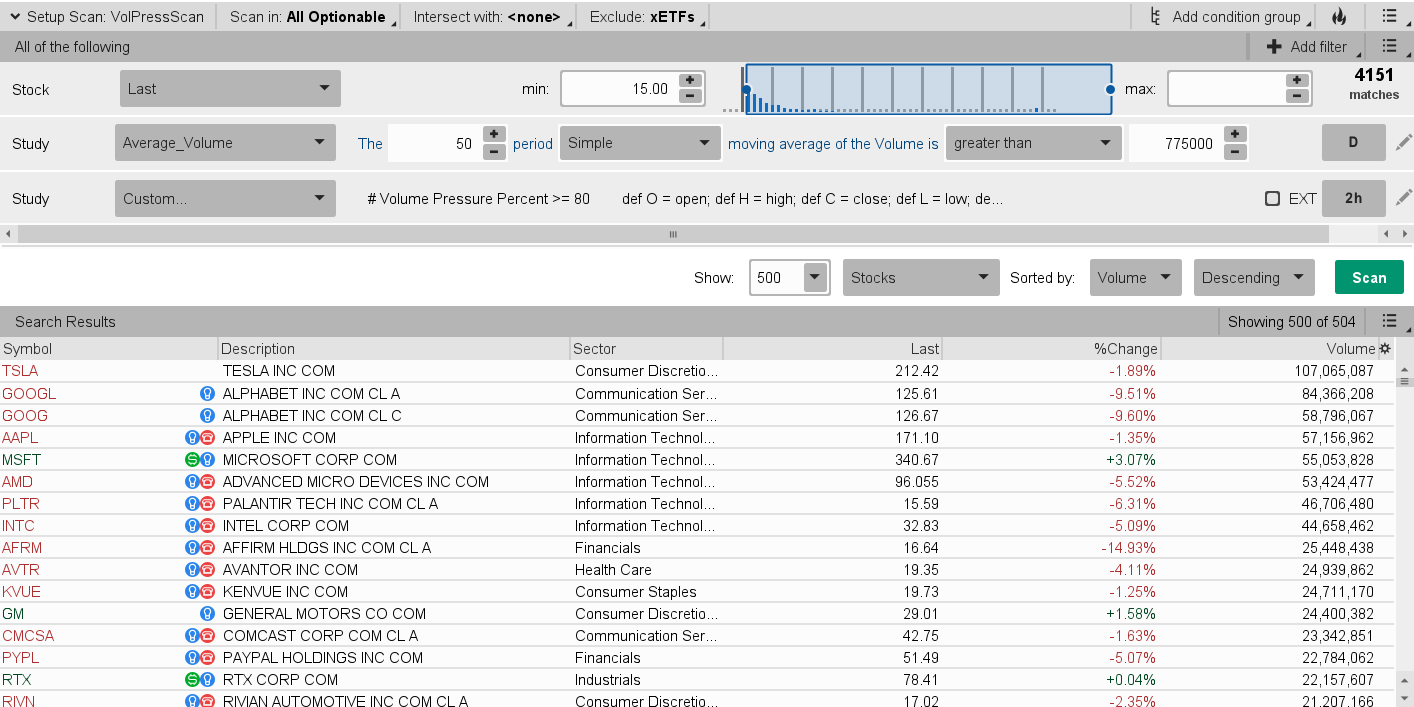
Task: Open the list menu right of Add filter
Action: pyautogui.click(x=1389, y=46)
